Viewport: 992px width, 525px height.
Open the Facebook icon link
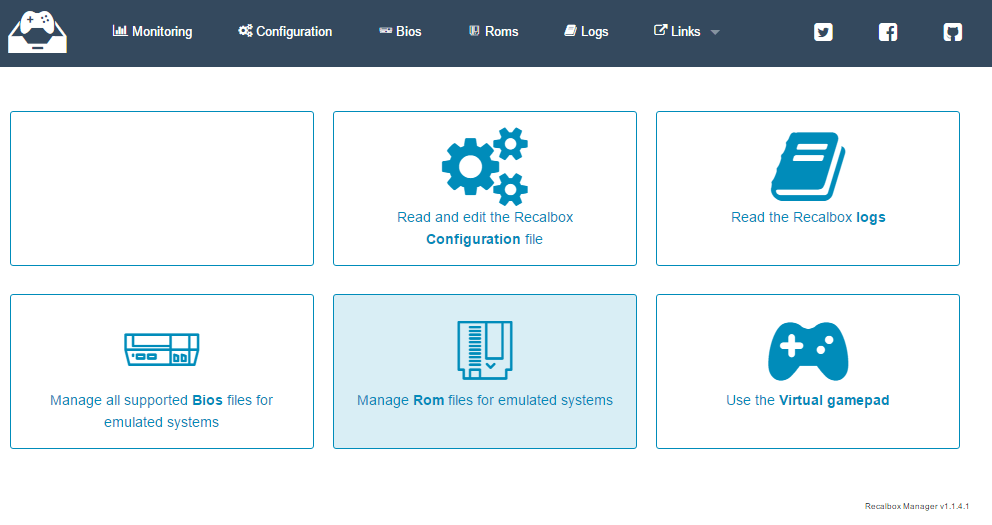pos(888,32)
